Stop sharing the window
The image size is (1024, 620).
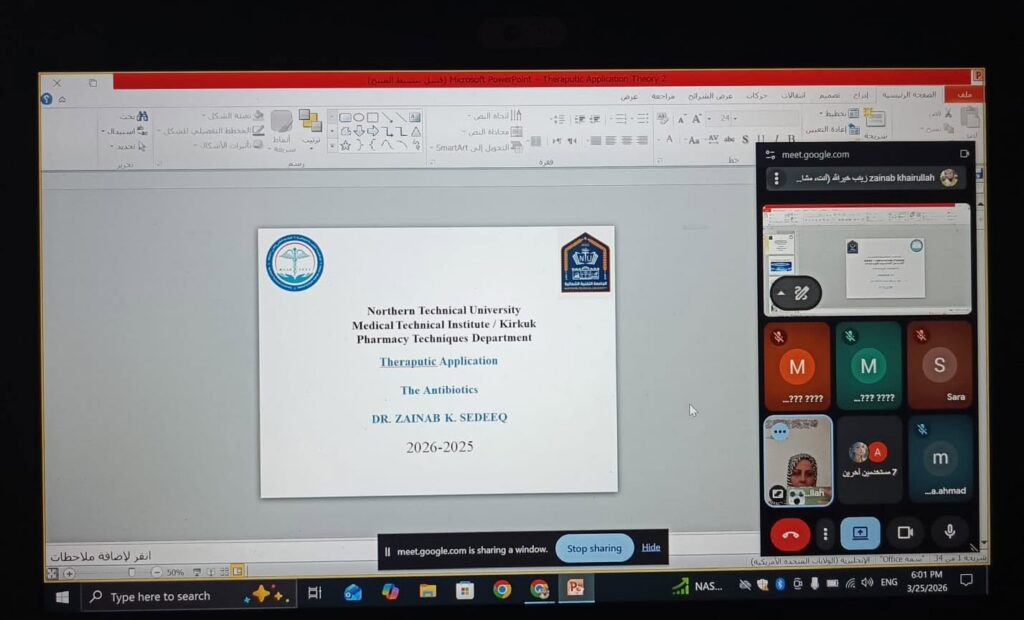tap(594, 548)
